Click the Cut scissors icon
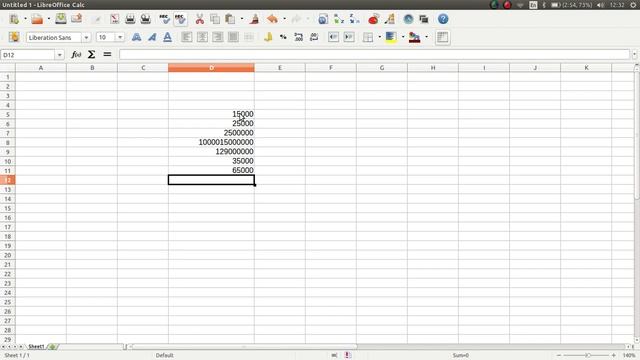Image resolution: width=640 pixels, height=360 pixels. (x=200, y=19)
